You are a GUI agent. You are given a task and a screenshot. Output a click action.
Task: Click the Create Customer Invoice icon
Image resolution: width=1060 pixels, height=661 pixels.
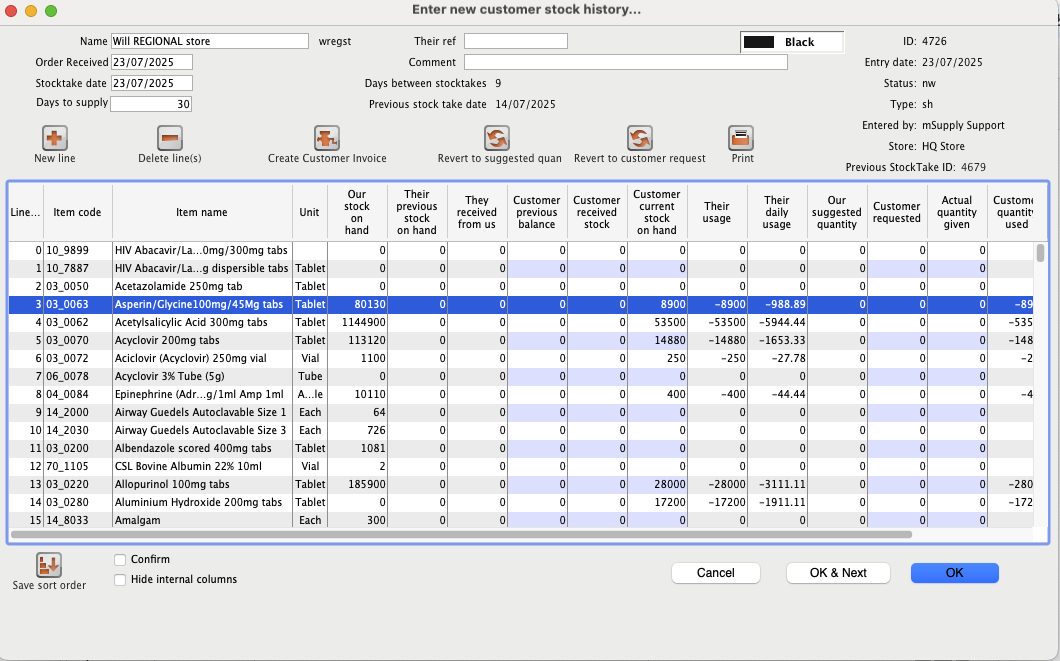pos(327,138)
